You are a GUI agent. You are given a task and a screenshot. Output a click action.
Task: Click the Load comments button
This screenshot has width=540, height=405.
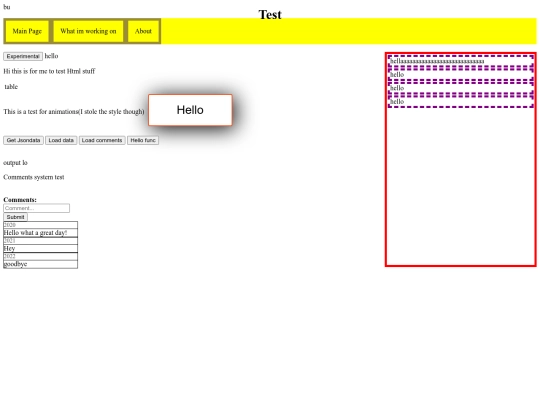102,140
